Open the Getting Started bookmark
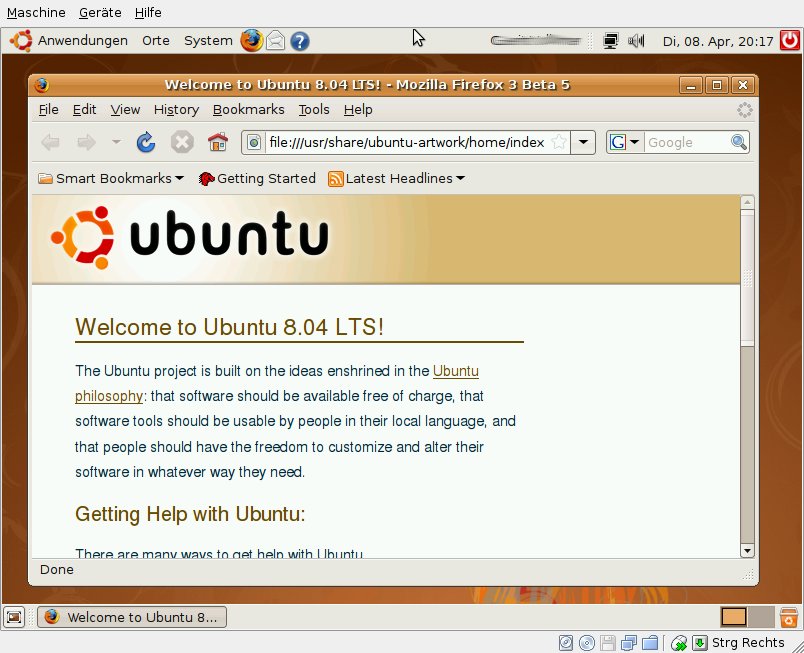Screen dimensions: 804x653 [257, 179]
